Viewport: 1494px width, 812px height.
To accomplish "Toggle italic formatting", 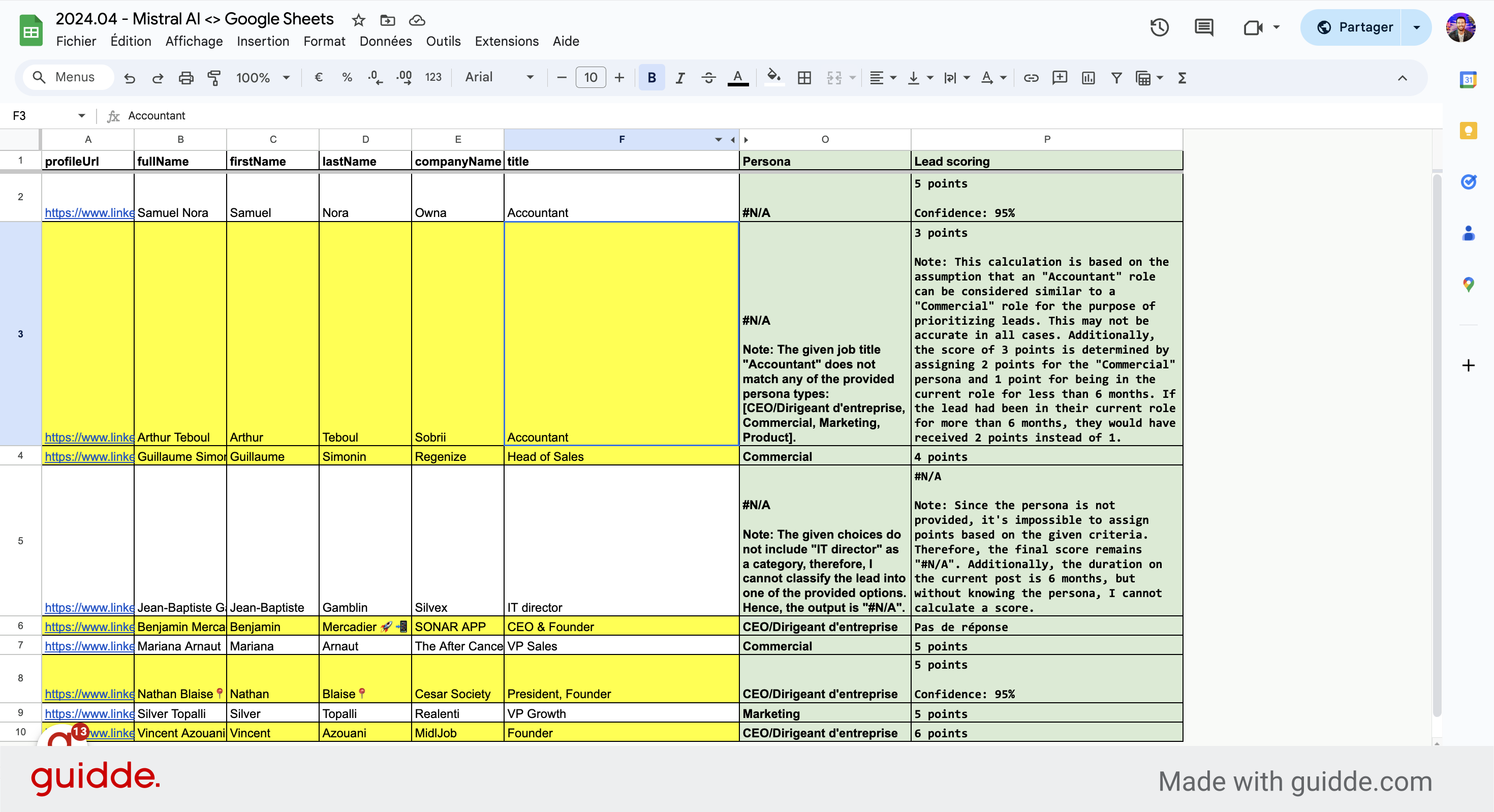I will coord(680,78).
